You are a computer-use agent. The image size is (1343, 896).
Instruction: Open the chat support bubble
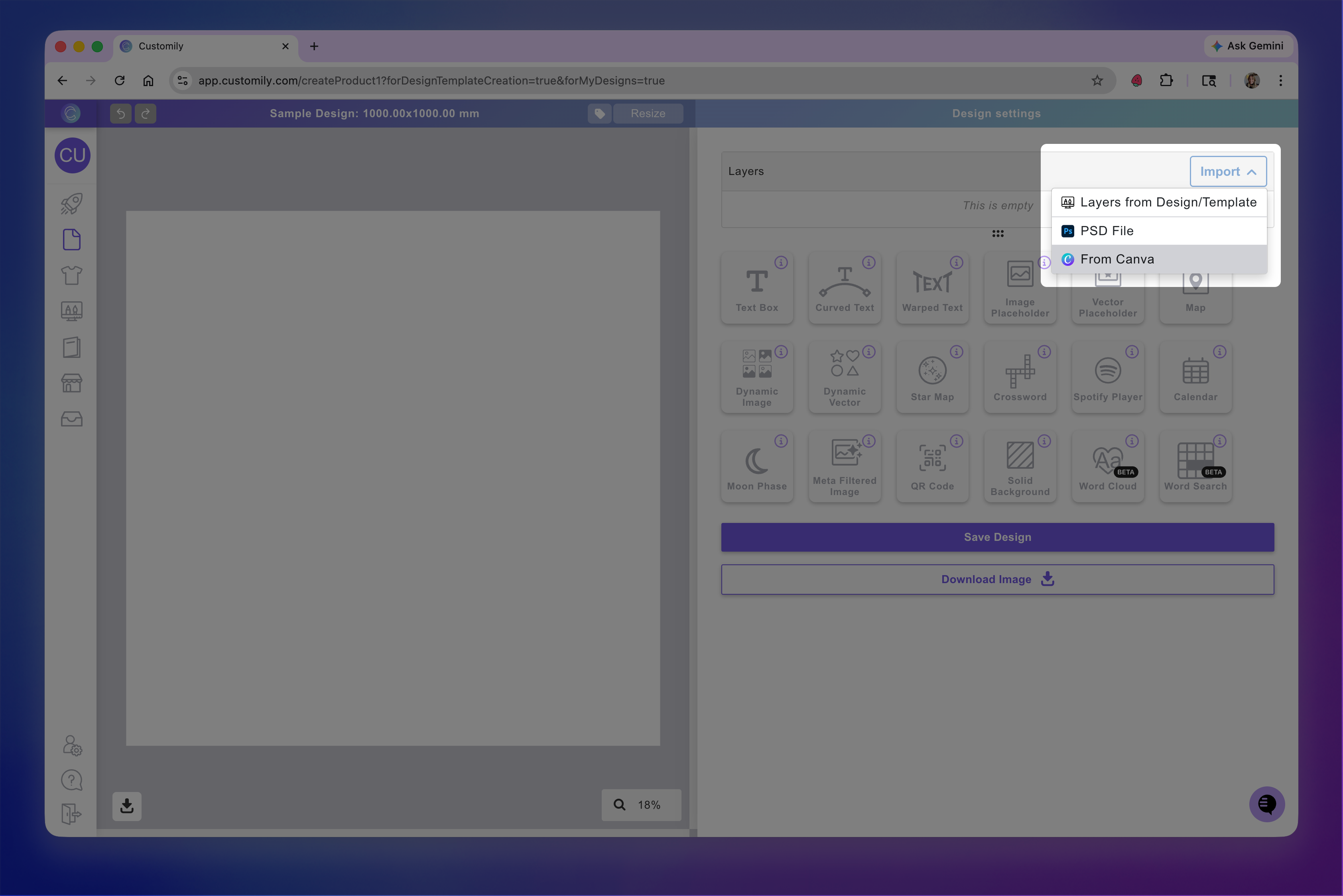[x=1266, y=804]
